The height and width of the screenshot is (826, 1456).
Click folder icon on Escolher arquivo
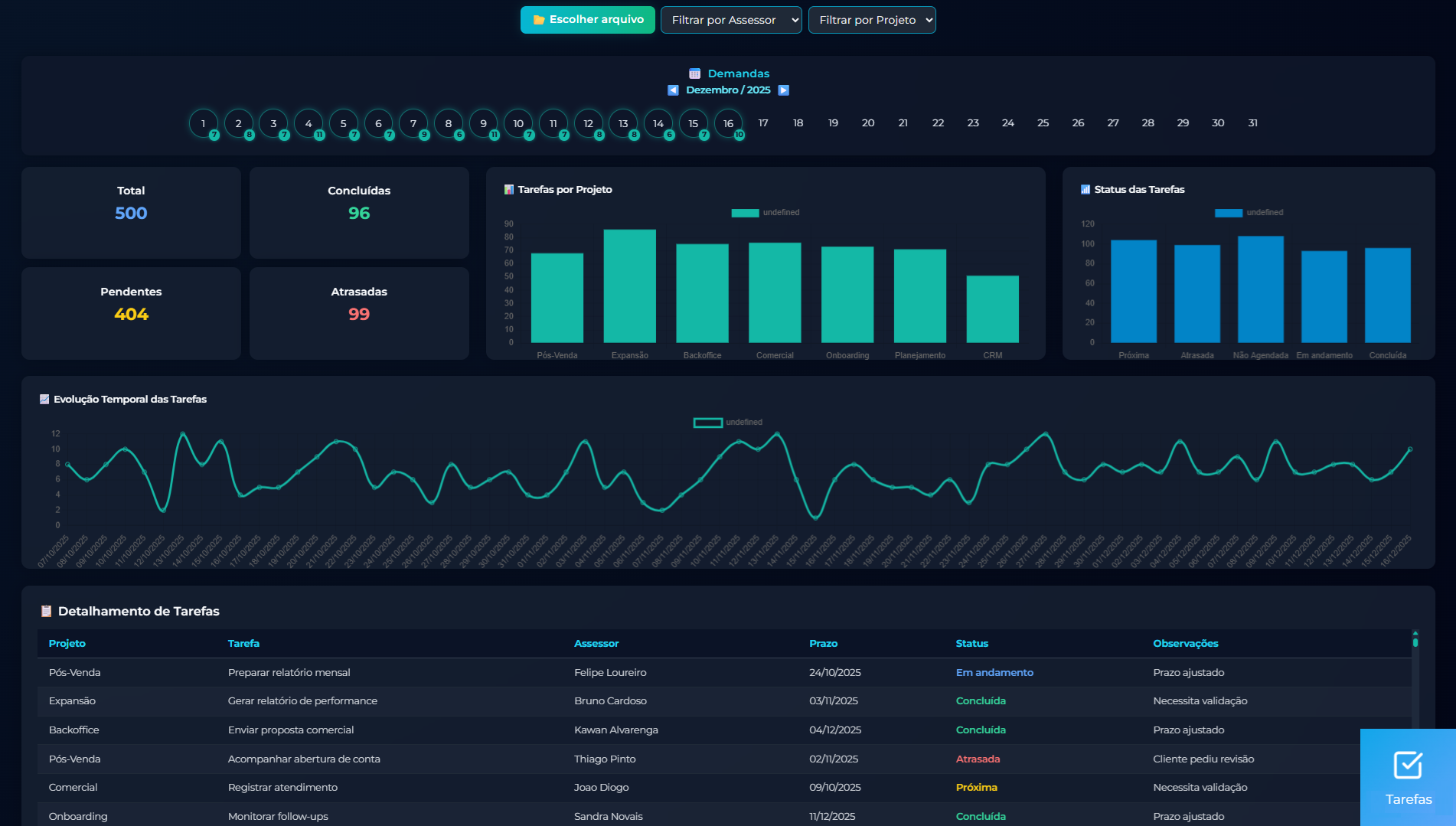(539, 20)
